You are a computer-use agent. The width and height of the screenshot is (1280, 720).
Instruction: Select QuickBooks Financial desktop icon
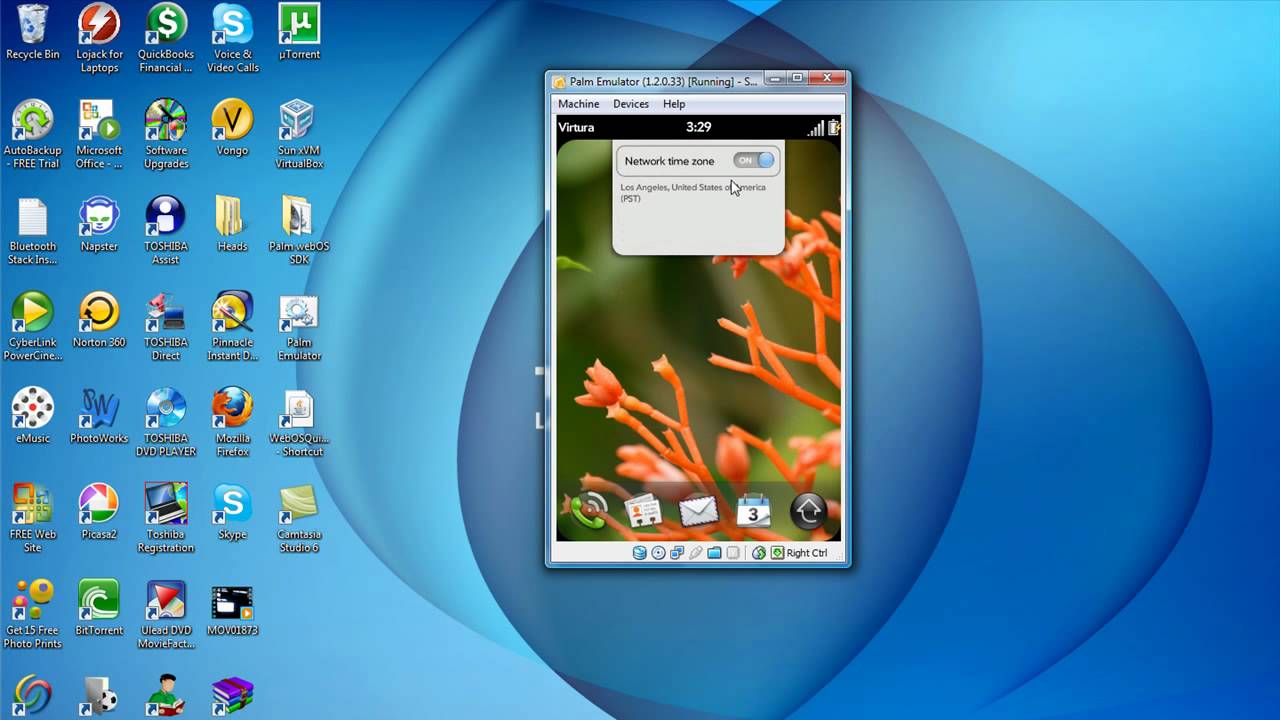pyautogui.click(x=166, y=39)
